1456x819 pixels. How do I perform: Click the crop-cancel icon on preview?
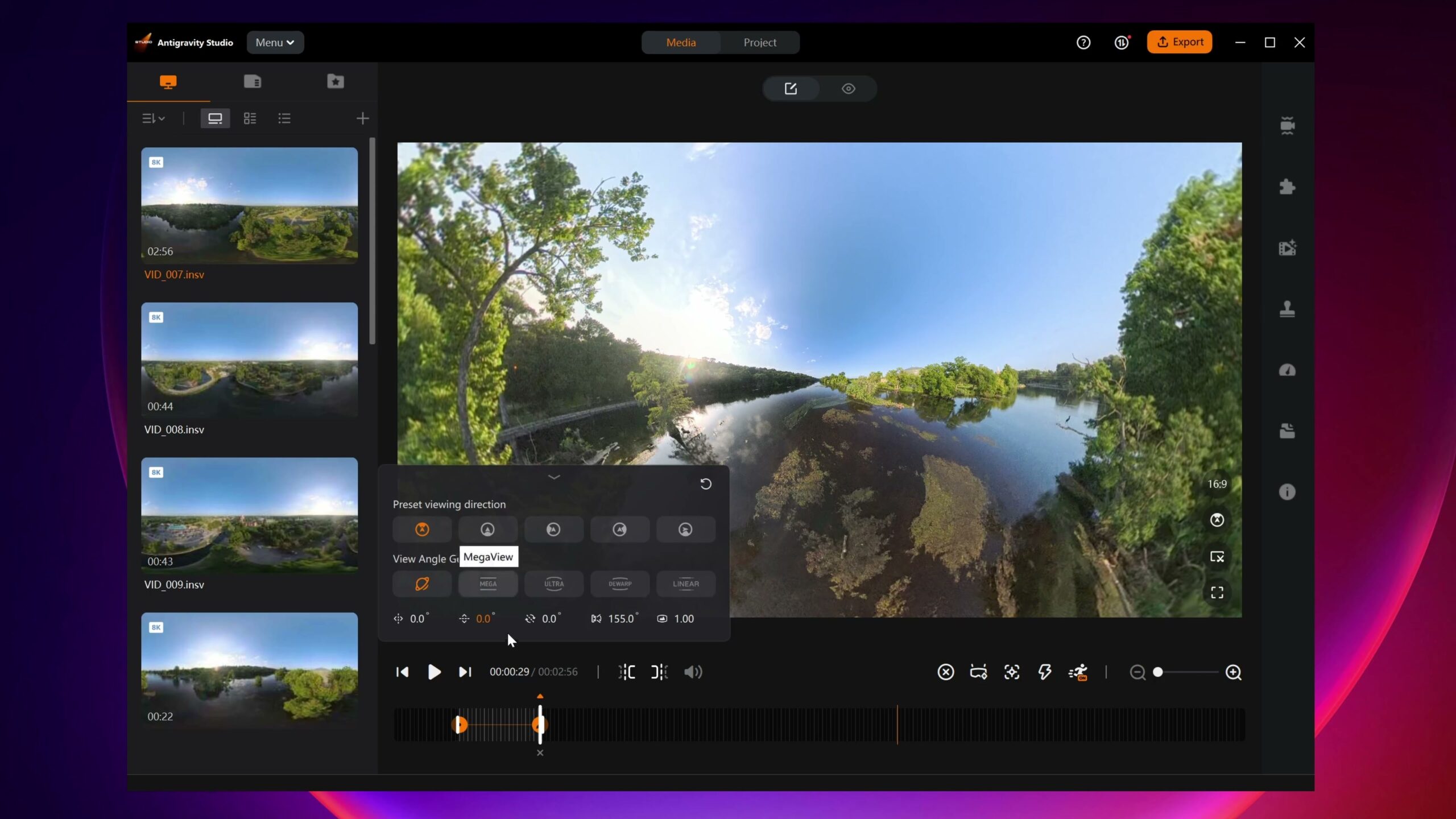pyautogui.click(x=1217, y=557)
